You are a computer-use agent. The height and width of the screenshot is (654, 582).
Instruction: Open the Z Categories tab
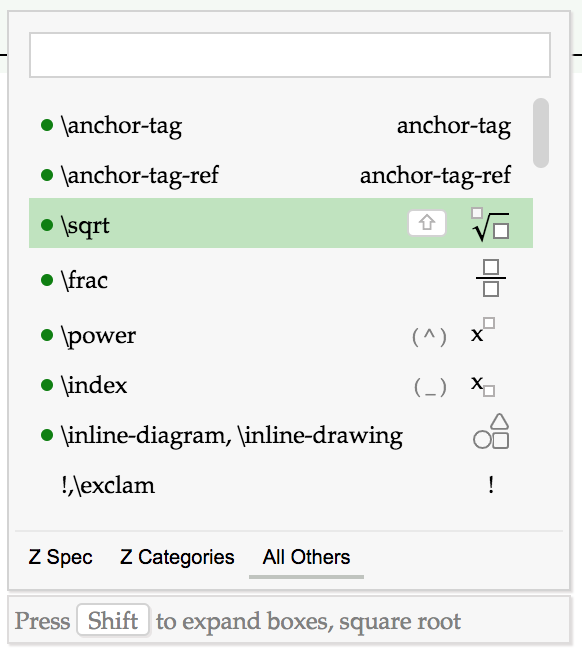(x=177, y=557)
